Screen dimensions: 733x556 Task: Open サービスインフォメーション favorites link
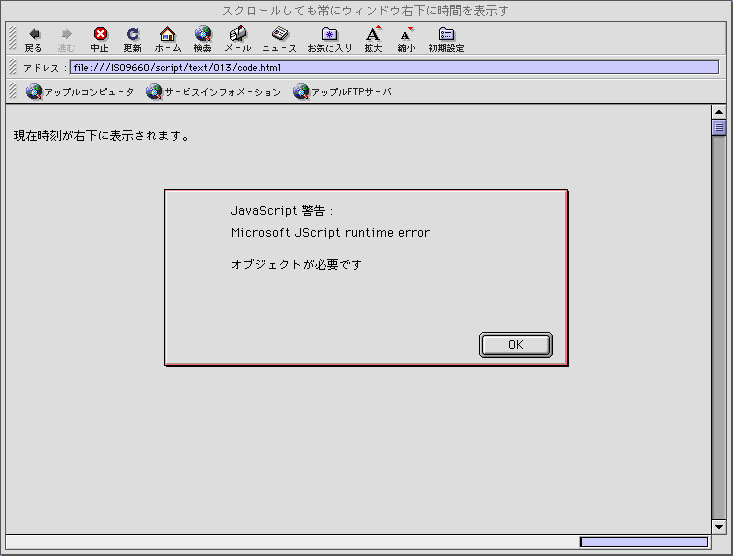[214, 92]
